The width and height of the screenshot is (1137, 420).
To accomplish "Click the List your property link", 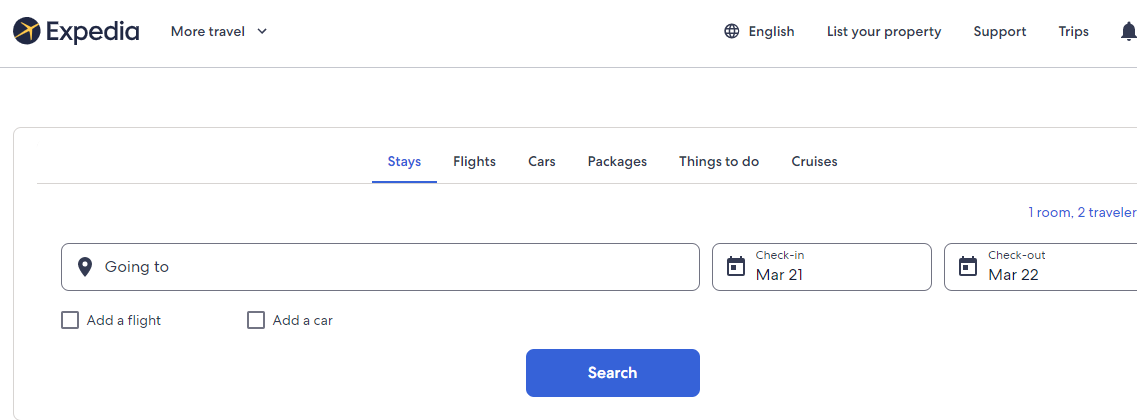I will tap(884, 31).
